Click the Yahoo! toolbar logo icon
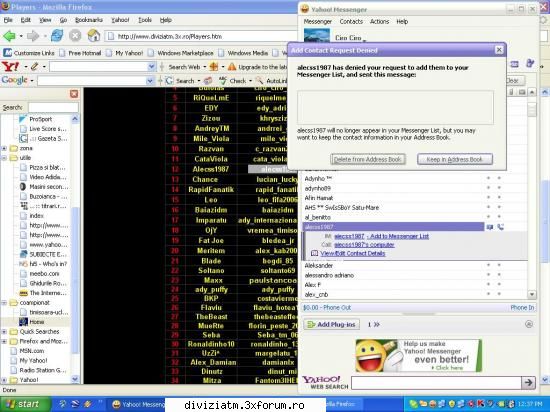This screenshot has height=412, width=550. (x=10, y=66)
